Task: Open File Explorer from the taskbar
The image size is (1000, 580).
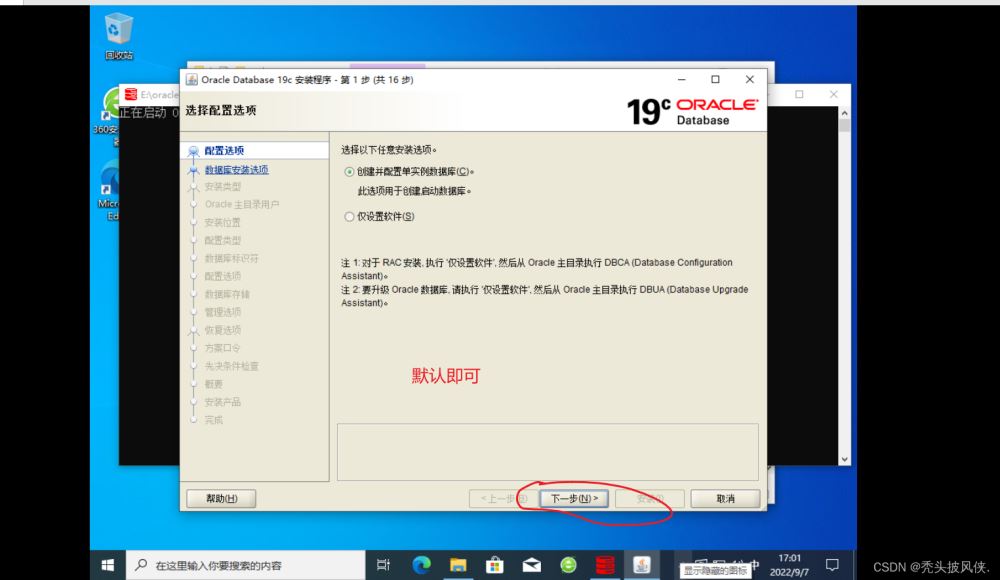Action: tap(458, 565)
